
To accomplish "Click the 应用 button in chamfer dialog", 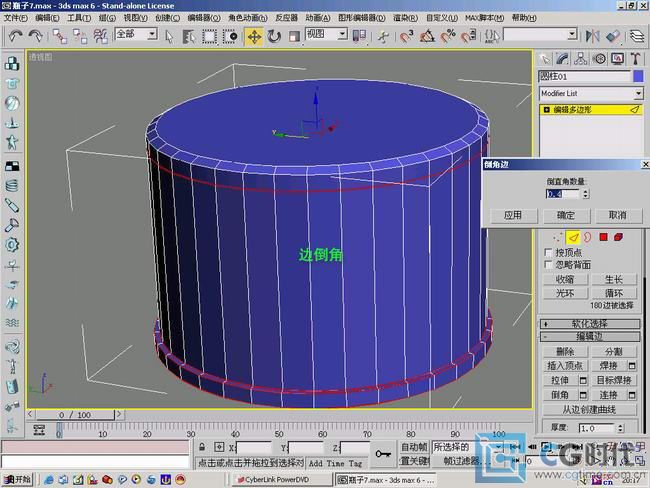I will point(513,215).
